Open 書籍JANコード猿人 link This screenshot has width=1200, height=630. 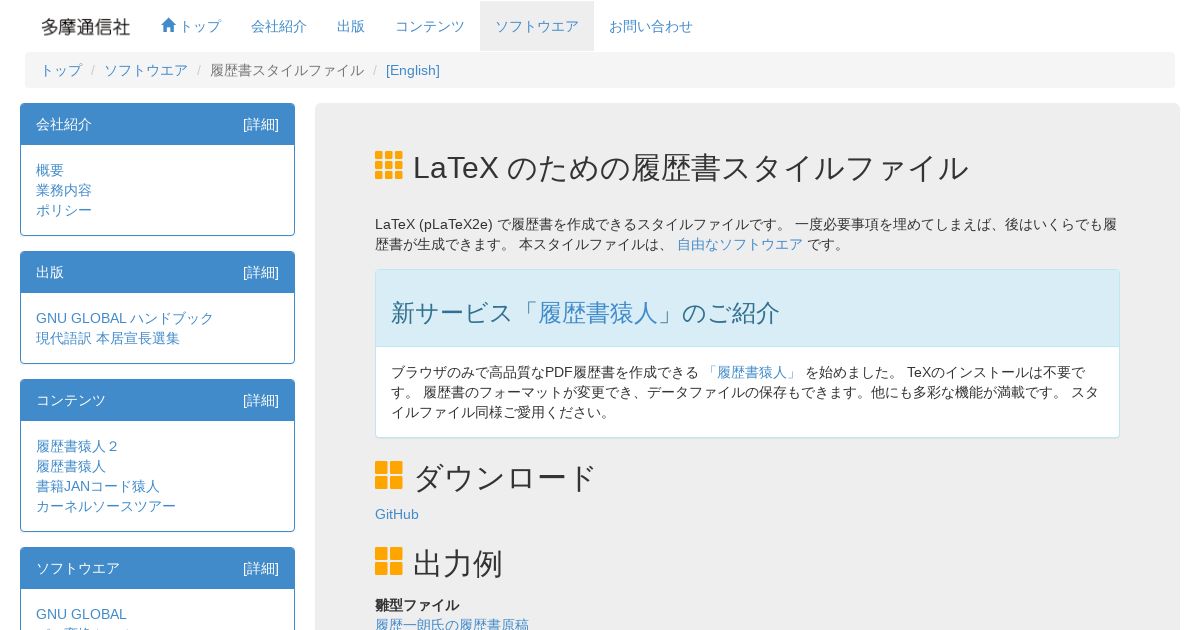[98, 486]
